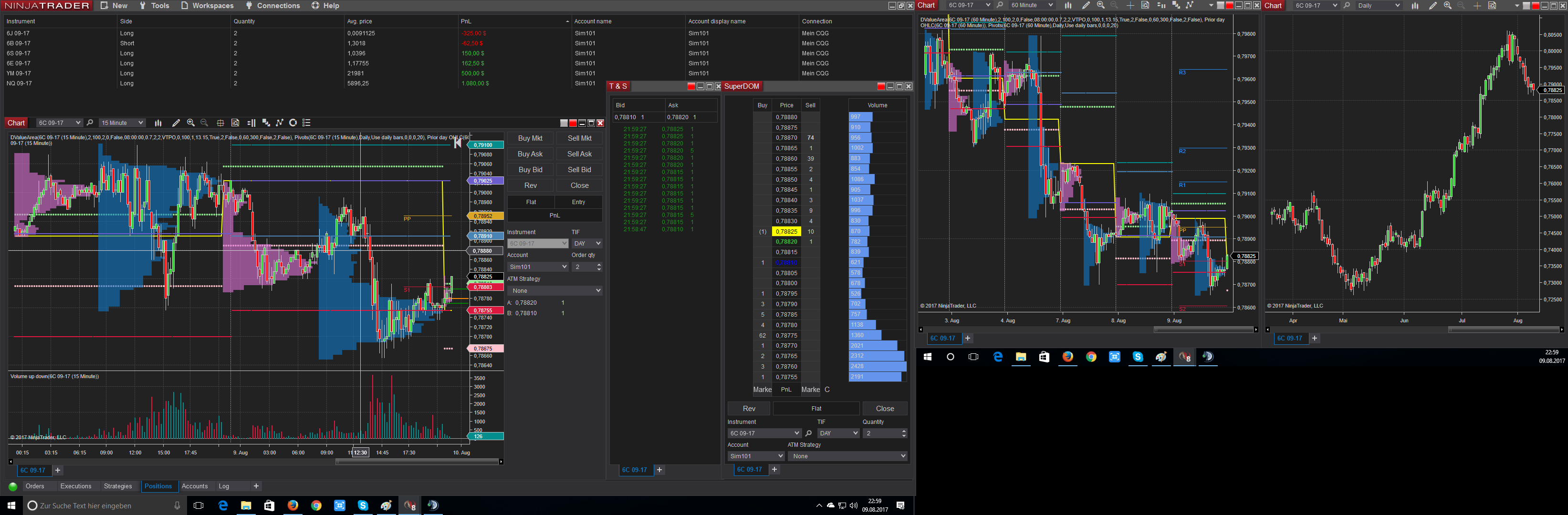The height and width of the screenshot is (515, 1568).
Task: Open bar type selector in 60 Minute chart
Action: tap(1067, 5)
